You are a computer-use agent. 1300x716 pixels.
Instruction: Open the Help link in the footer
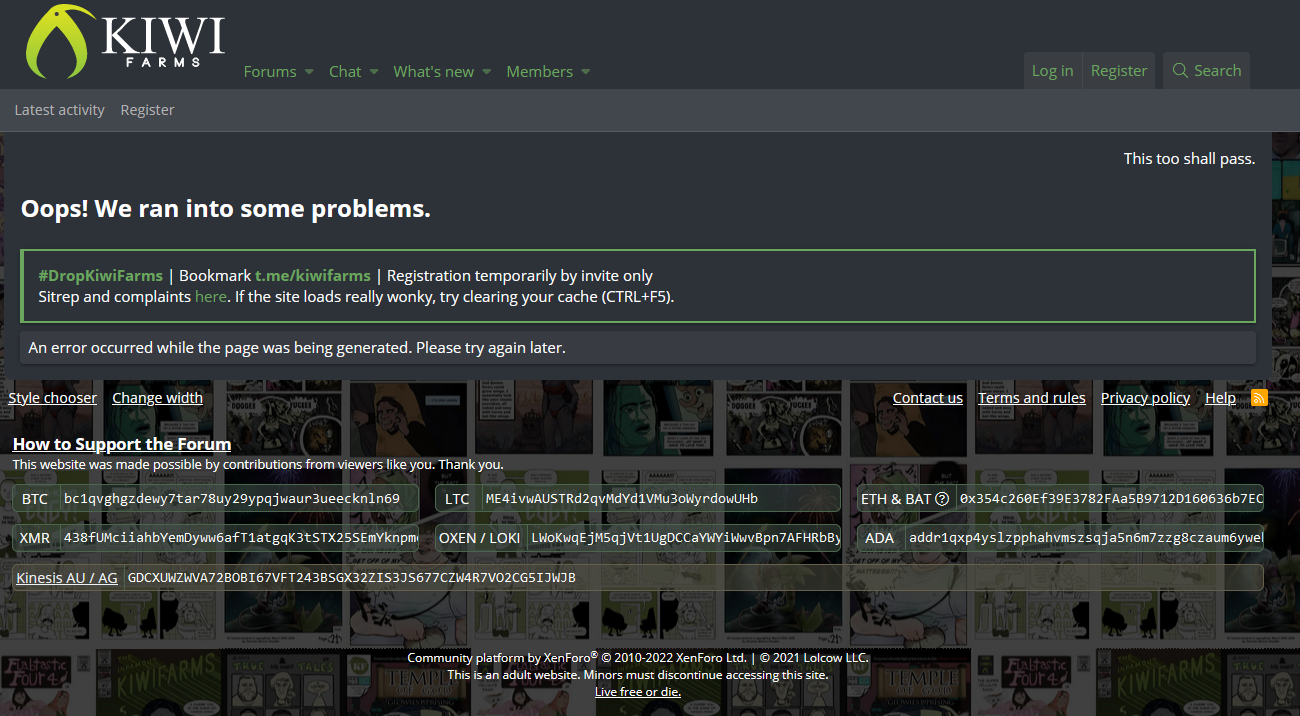pyautogui.click(x=1221, y=398)
